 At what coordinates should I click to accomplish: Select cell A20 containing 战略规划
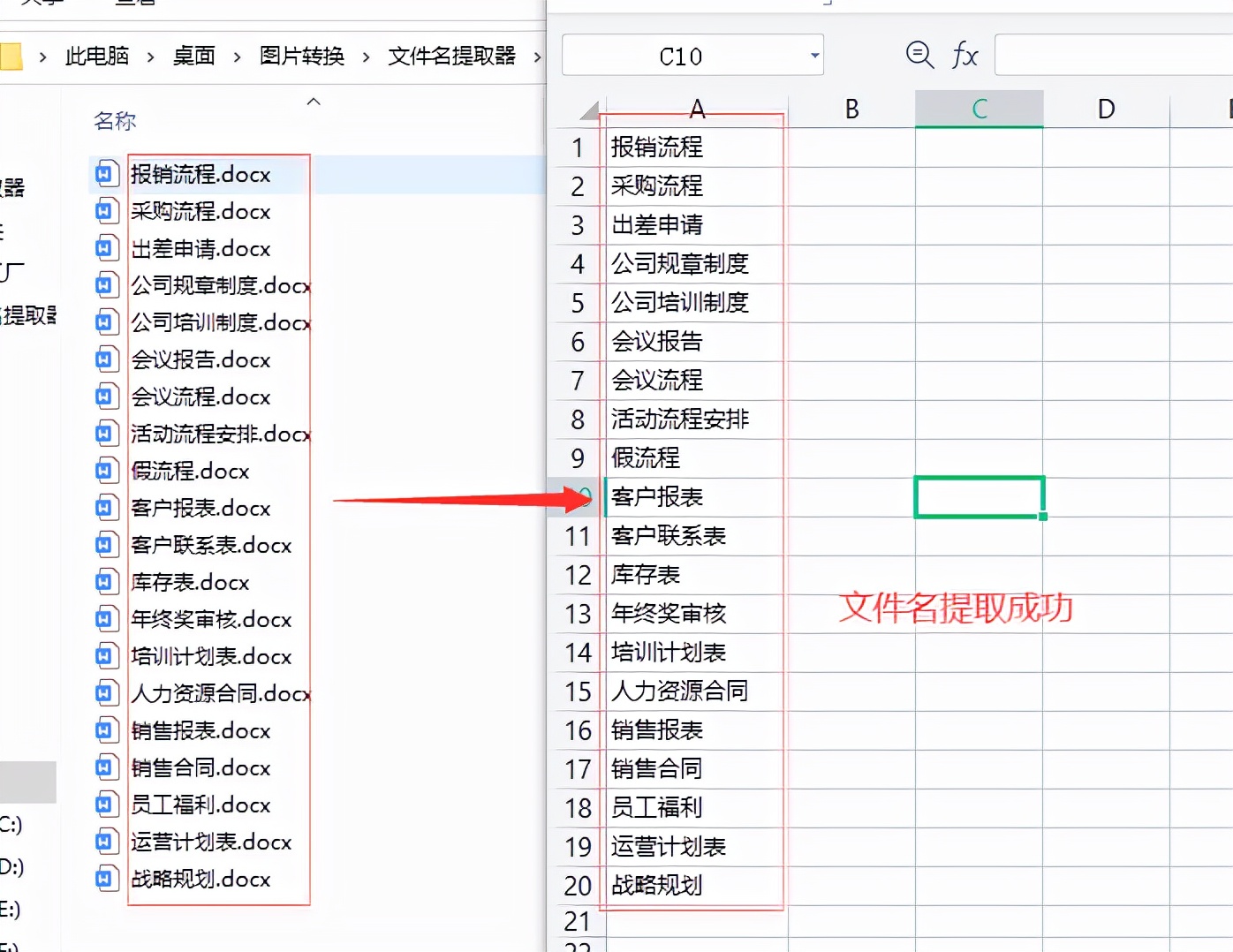pyautogui.click(x=697, y=886)
